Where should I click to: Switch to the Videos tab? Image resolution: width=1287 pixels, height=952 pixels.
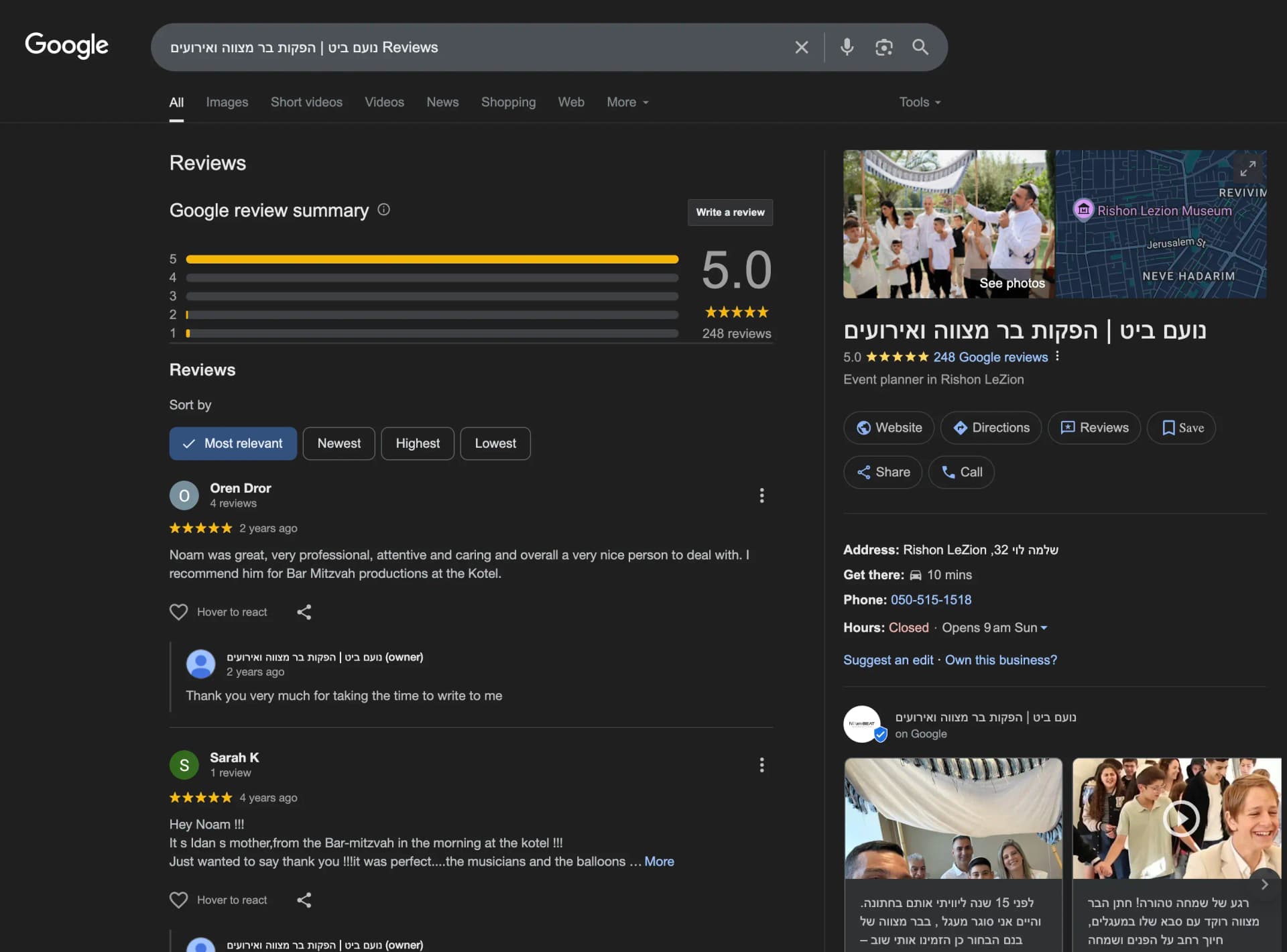coord(384,102)
